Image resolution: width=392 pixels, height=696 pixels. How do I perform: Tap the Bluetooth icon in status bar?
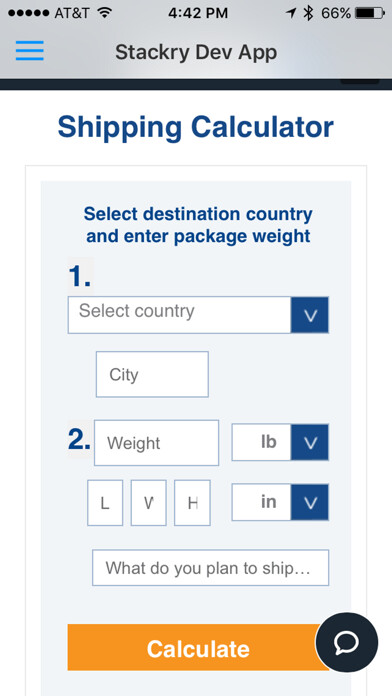click(x=308, y=13)
